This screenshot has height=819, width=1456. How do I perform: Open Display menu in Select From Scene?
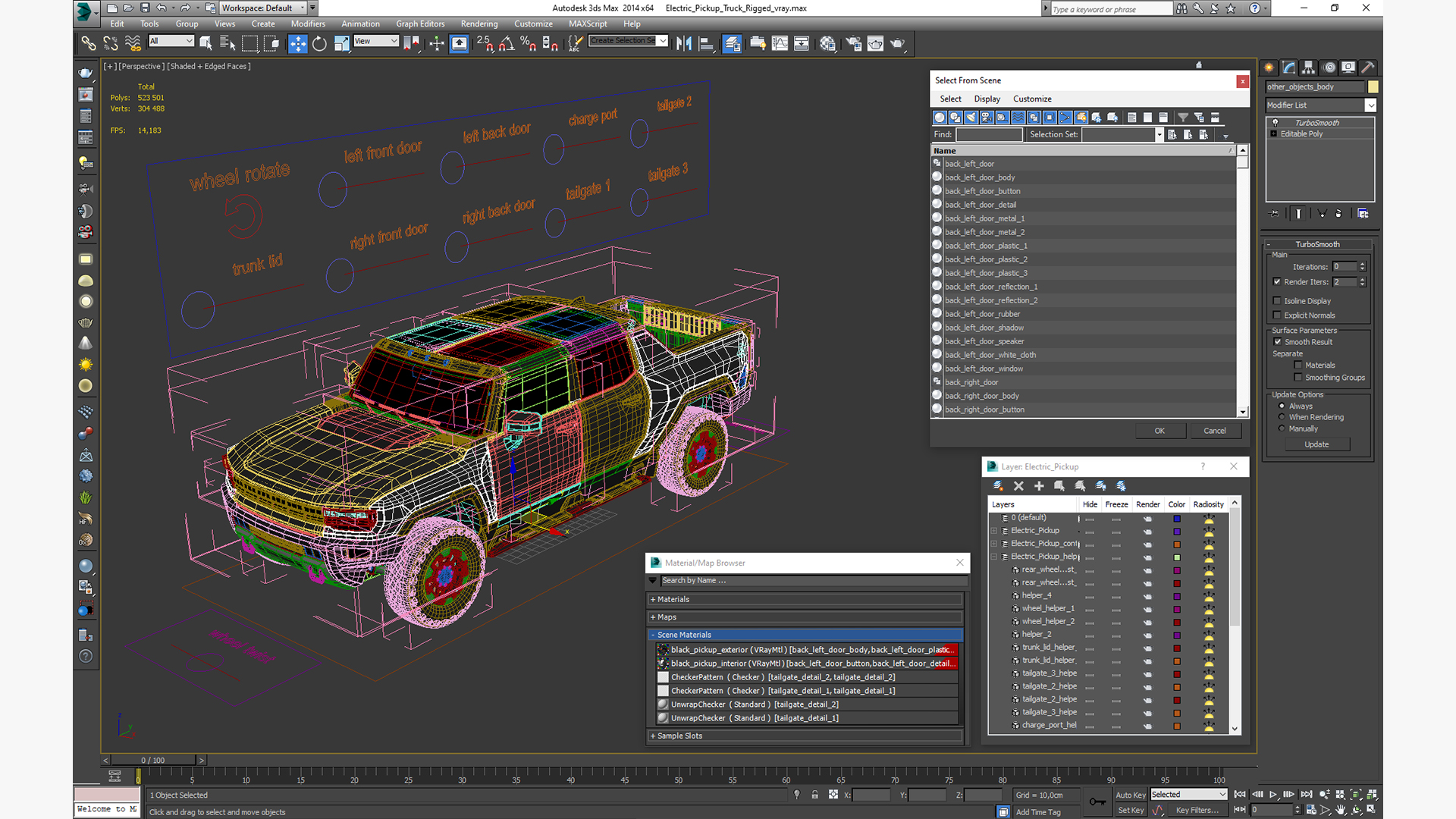(x=987, y=99)
